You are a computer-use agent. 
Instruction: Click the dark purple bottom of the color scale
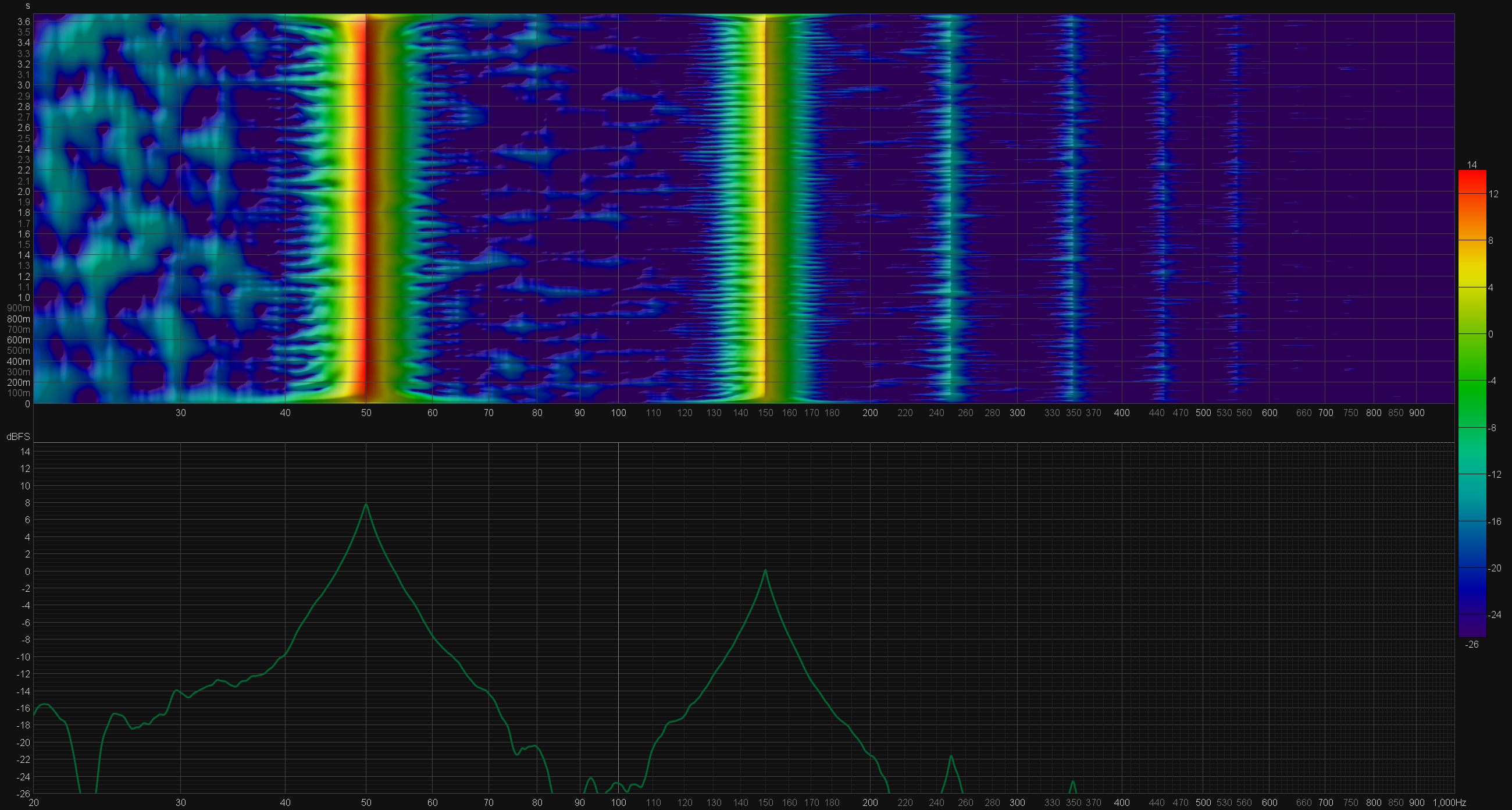(1472, 626)
